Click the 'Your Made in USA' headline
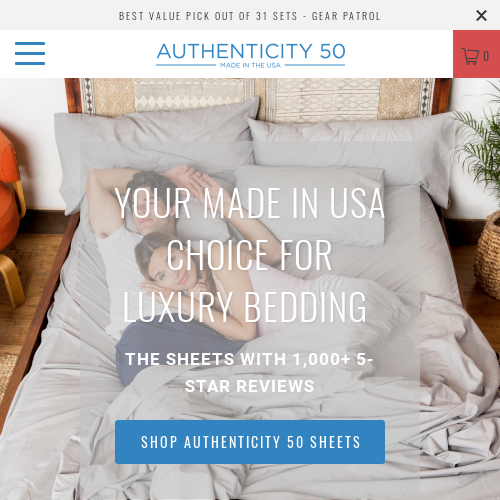The image size is (500, 500). pos(250,203)
